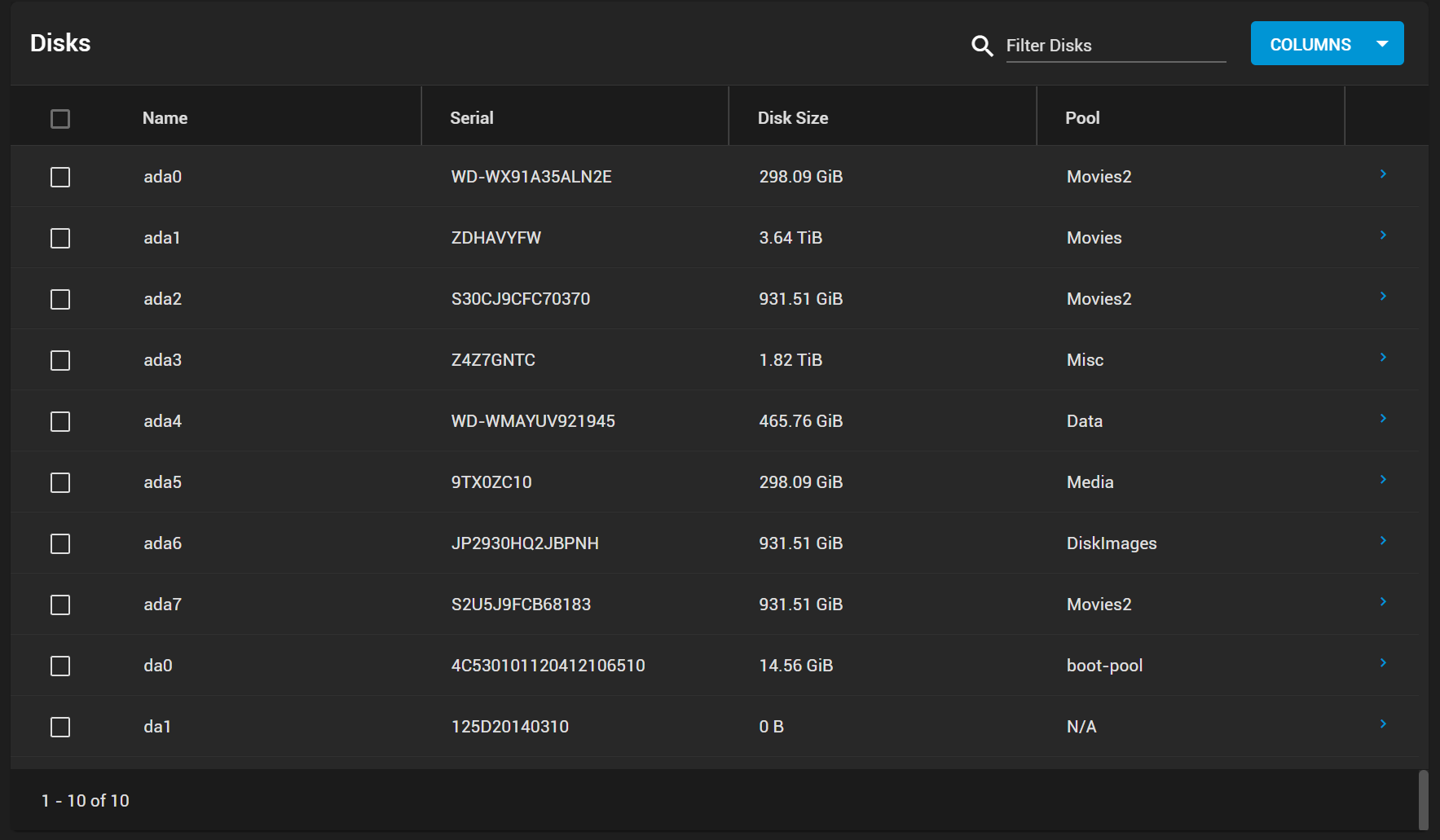Expand the ada0 row chevron
1440x840 pixels.
1383,174
